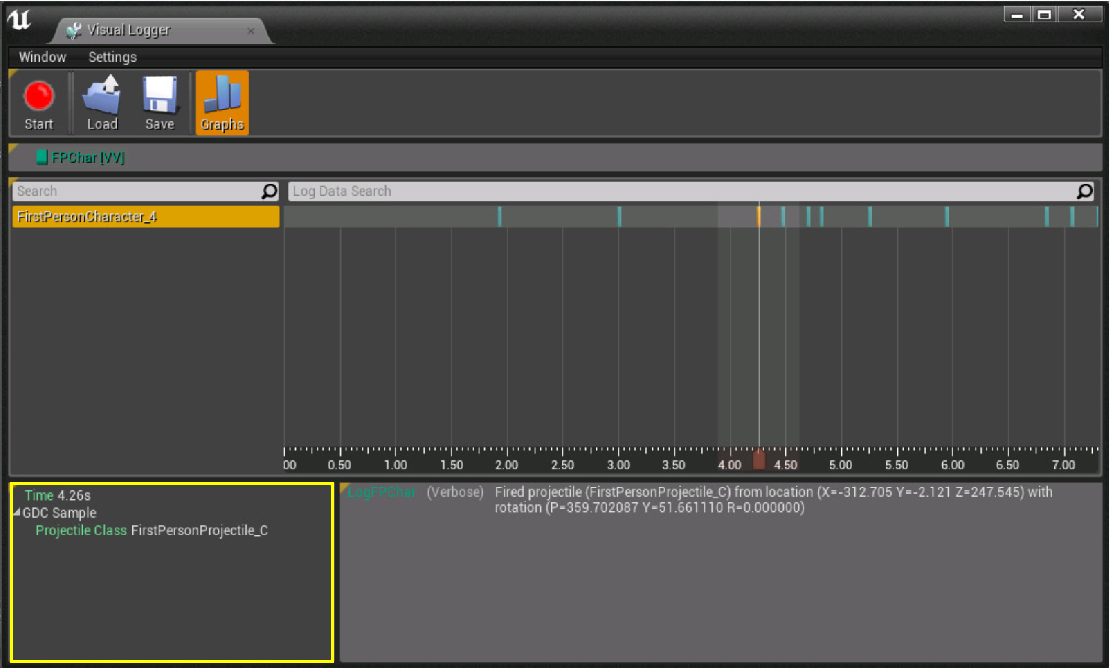This screenshot has height=668, width=1110.
Task: Open the Load log file tool
Action: click(x=102, y=103)
